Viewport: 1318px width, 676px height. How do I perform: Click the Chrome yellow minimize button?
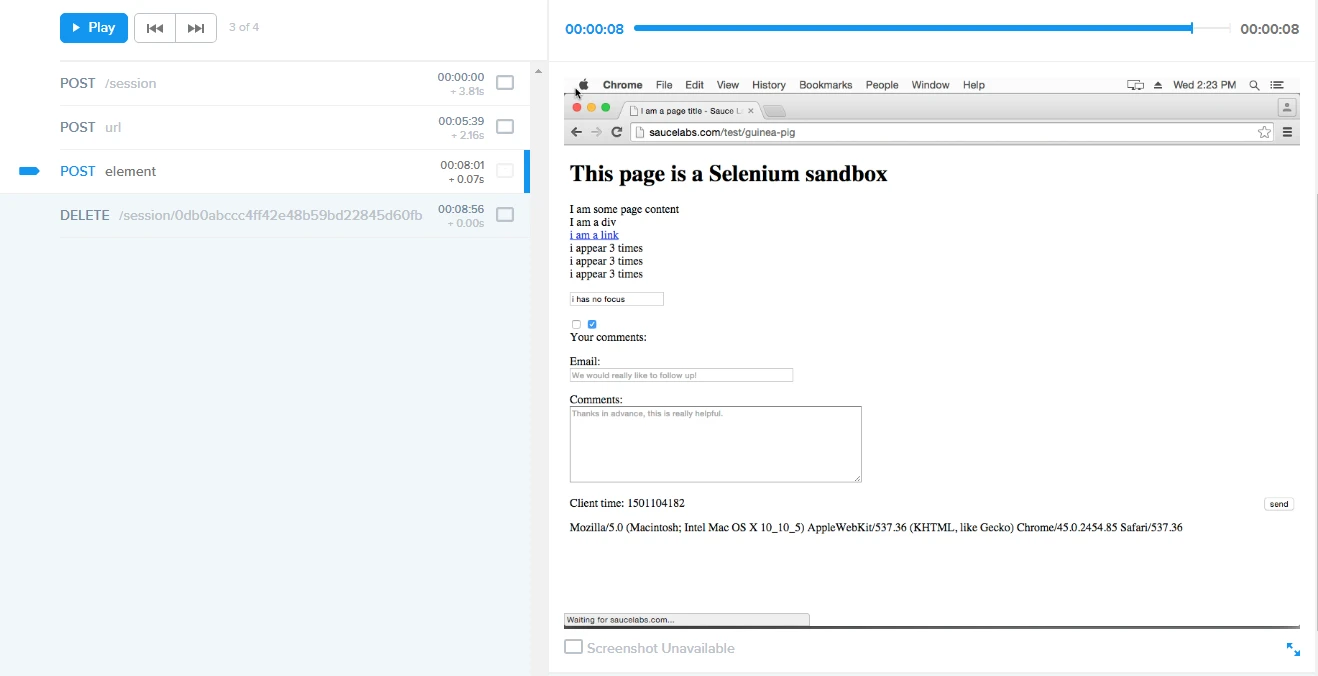point(591,107)
